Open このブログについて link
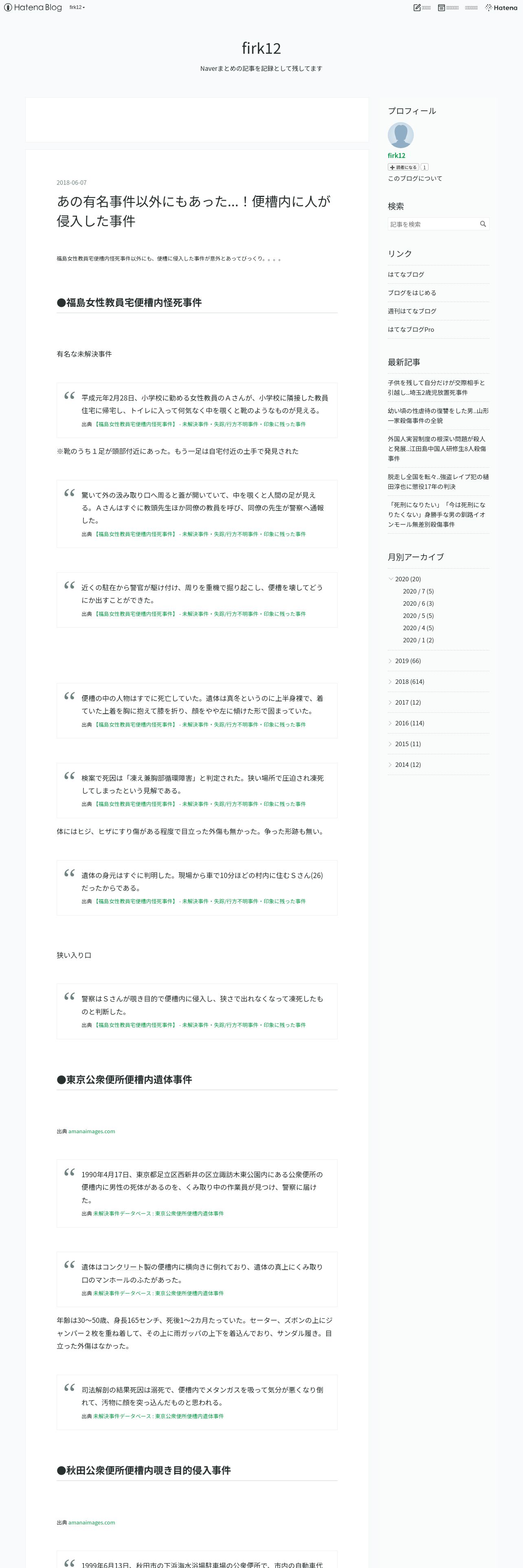Screen dimensions: 523x1568 coord(415,178)
